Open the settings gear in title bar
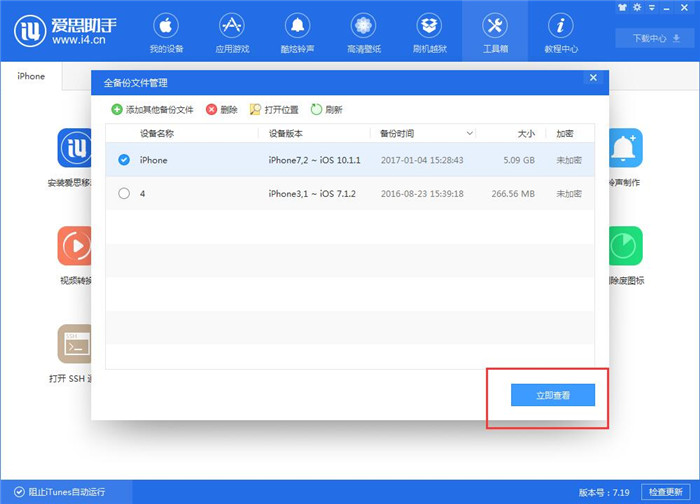 click(x=637, y=8)
